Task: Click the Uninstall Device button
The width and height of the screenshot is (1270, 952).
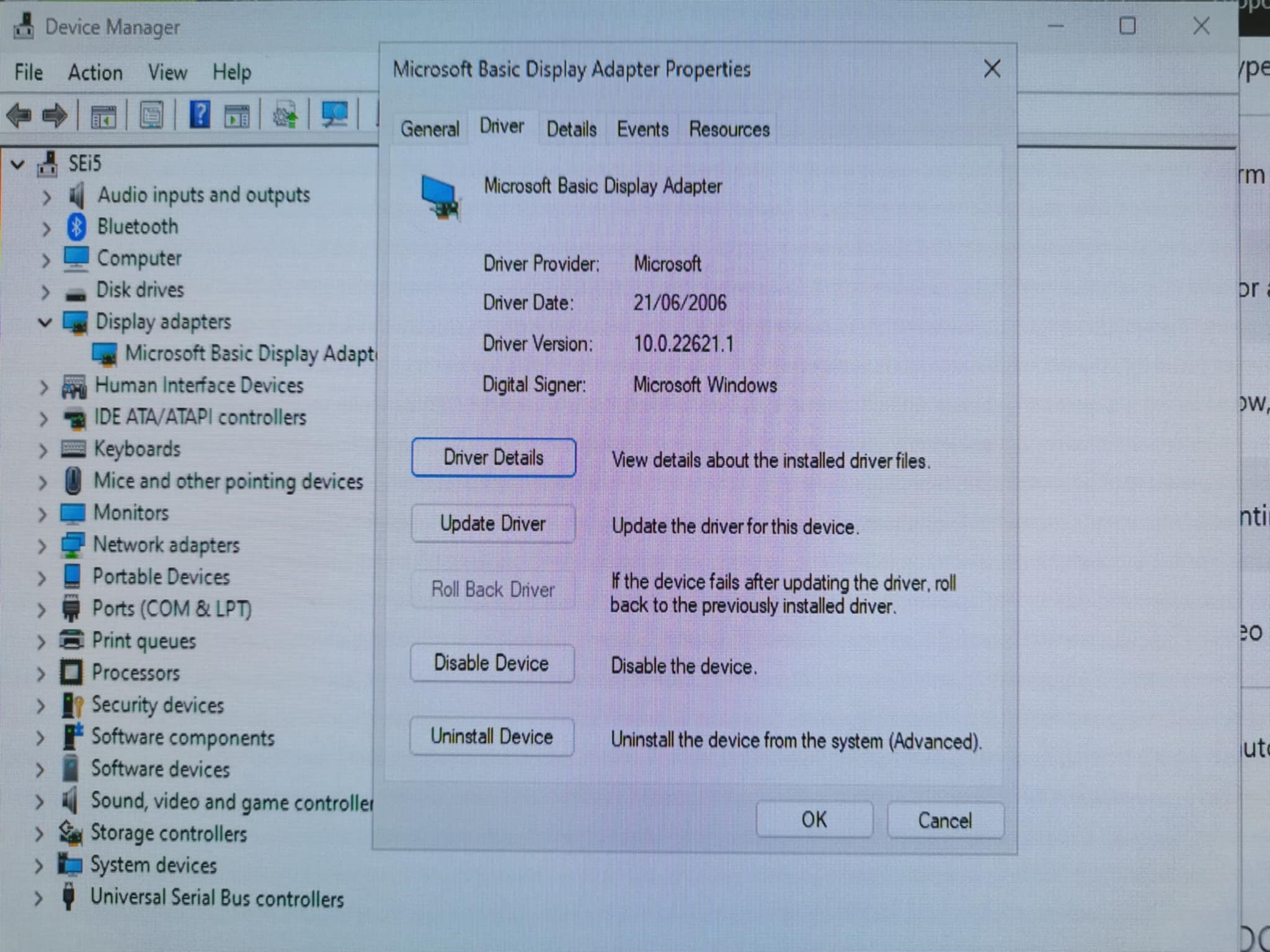Action: (x=492, y=736)
